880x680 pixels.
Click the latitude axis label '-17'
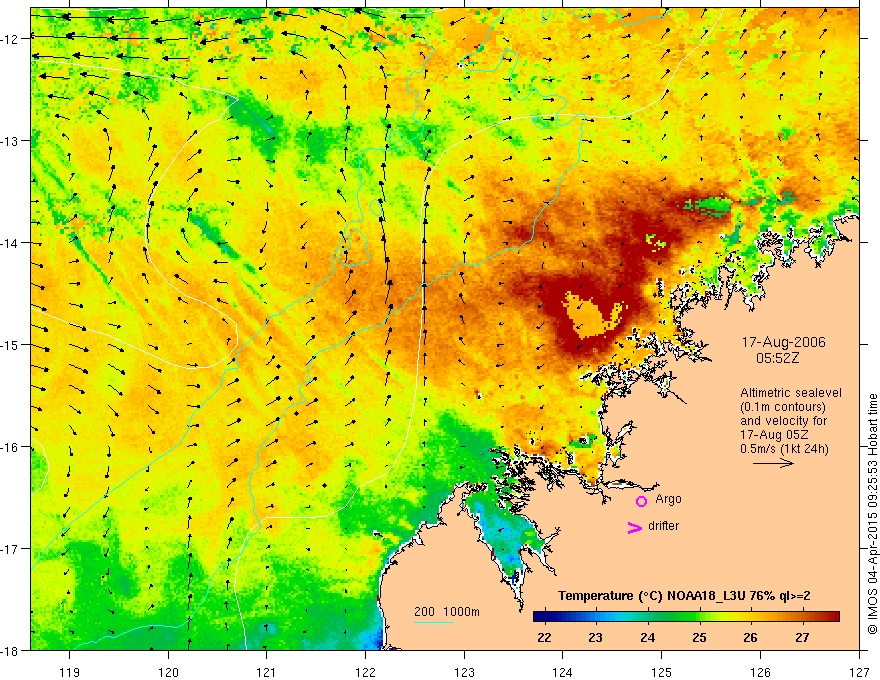[11, 549]
